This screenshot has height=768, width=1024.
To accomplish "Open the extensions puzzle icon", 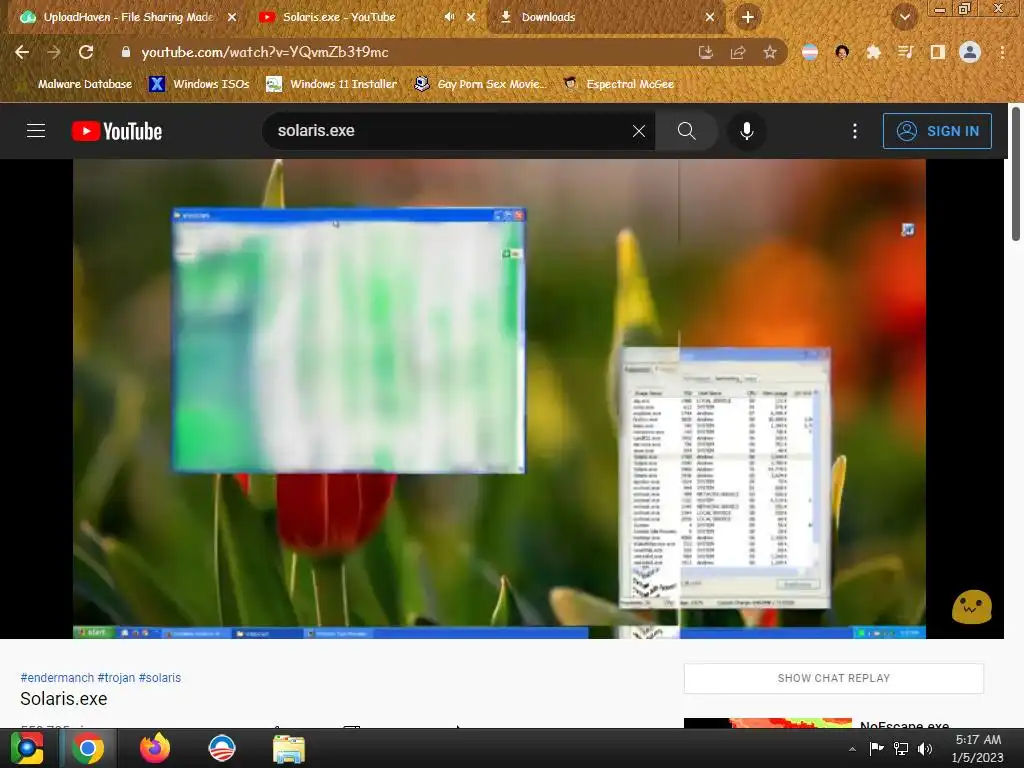I will (873, 52).
